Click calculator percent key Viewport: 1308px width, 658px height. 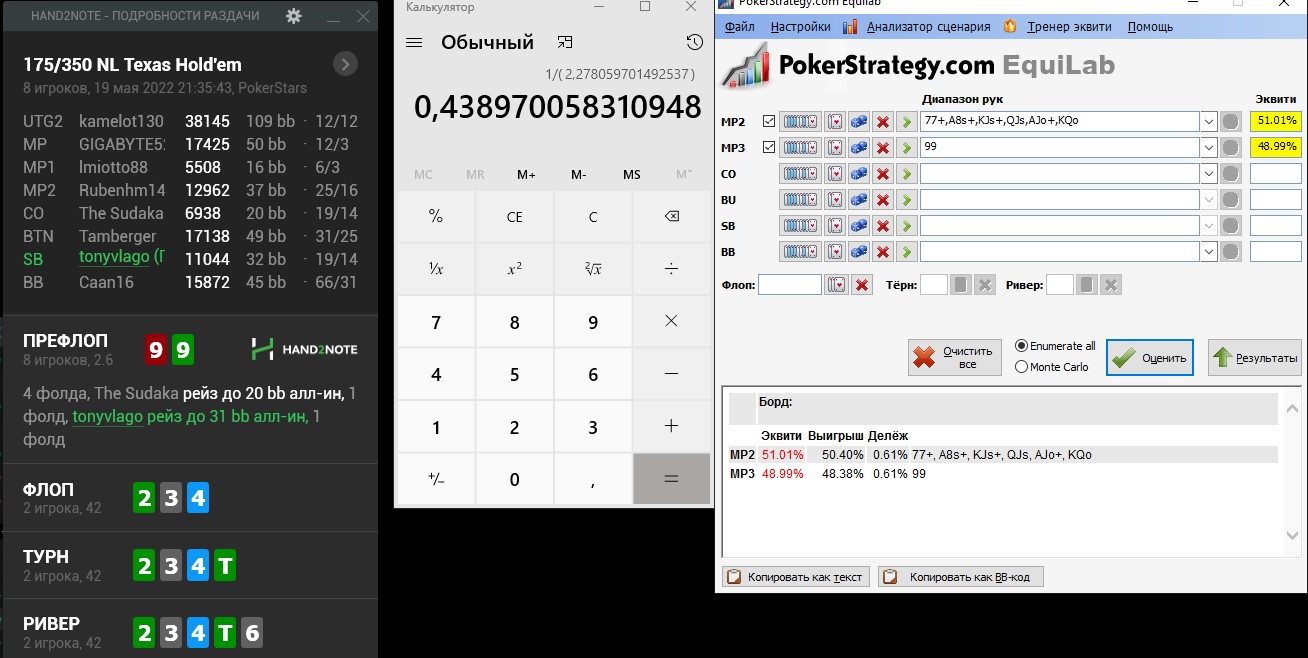[x=436, y=217]
